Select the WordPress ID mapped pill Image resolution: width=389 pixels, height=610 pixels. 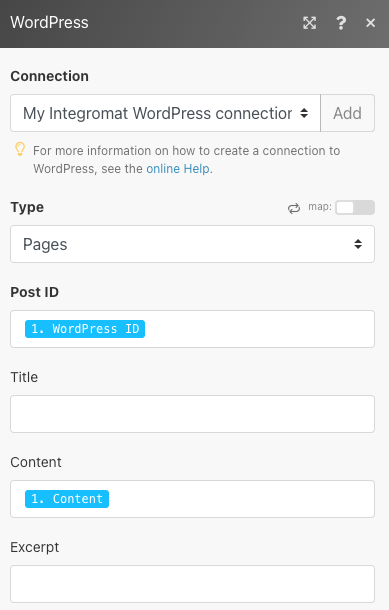click(85, 329)
